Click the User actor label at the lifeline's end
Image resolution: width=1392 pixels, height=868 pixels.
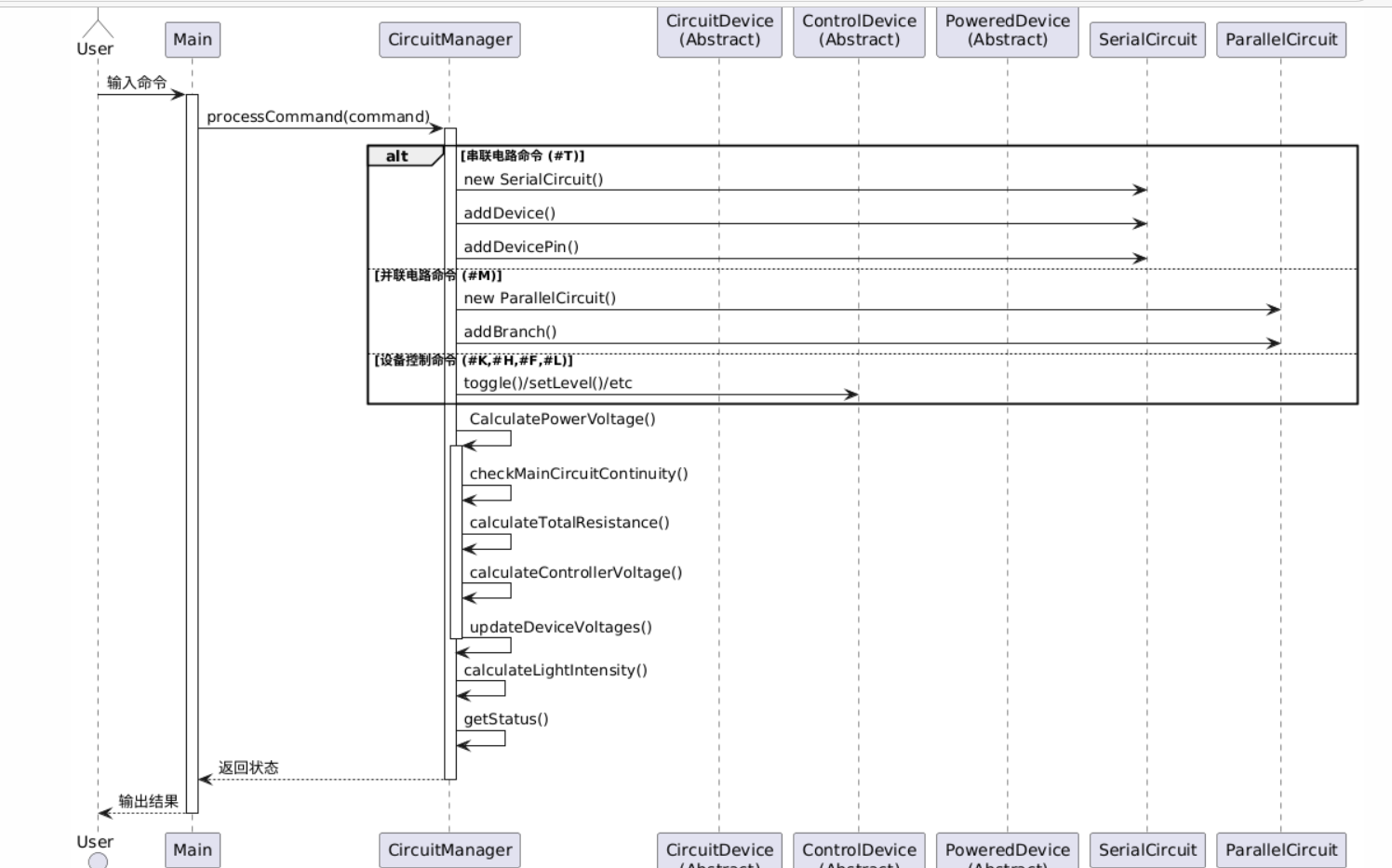click(x=95, y=842)
